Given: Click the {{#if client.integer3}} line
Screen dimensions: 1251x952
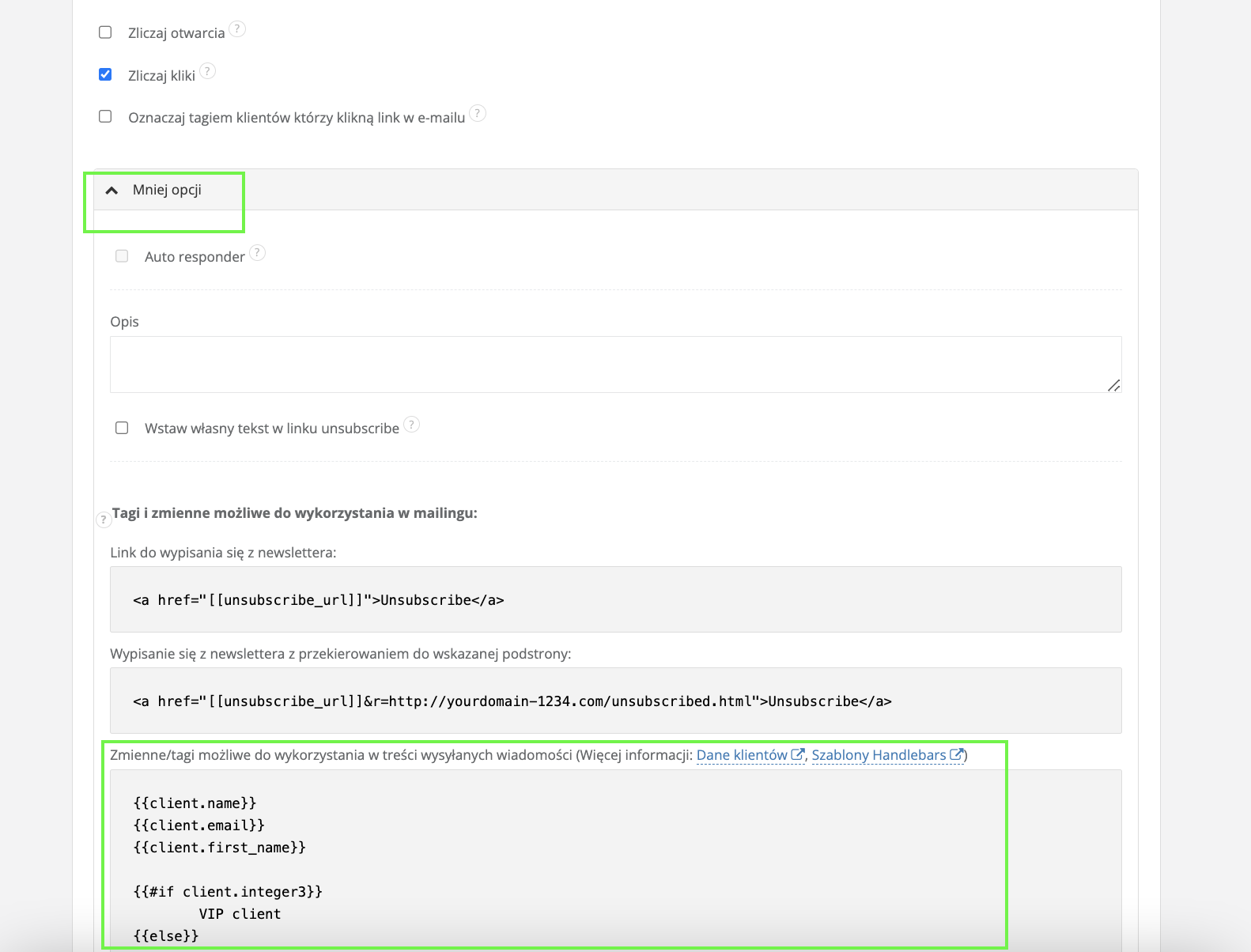Looking at the screenshot, I should coord(228,892).
